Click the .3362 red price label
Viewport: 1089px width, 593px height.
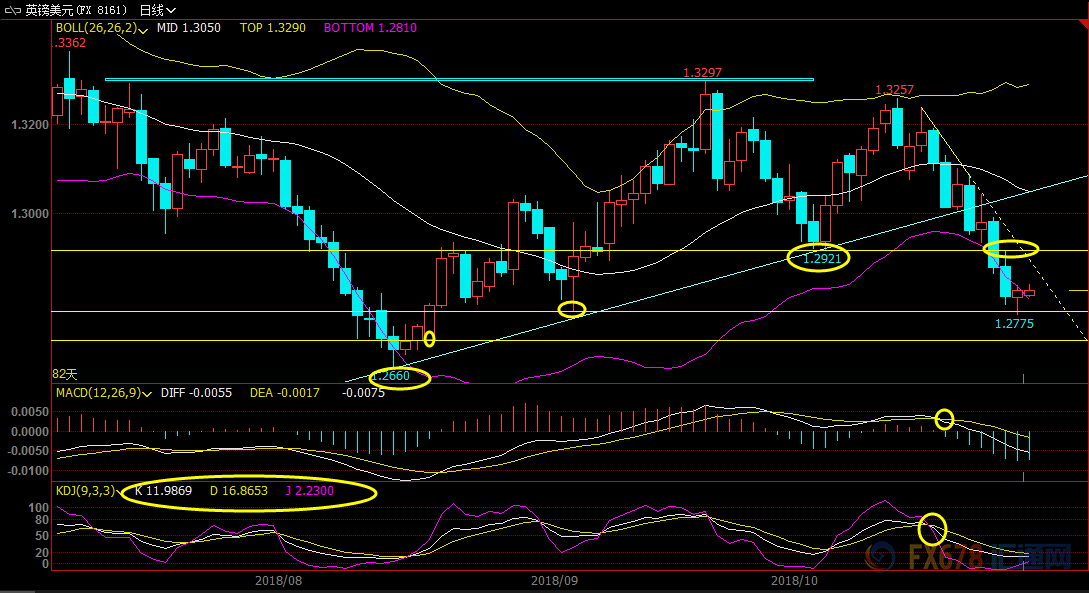pos(70,43)
